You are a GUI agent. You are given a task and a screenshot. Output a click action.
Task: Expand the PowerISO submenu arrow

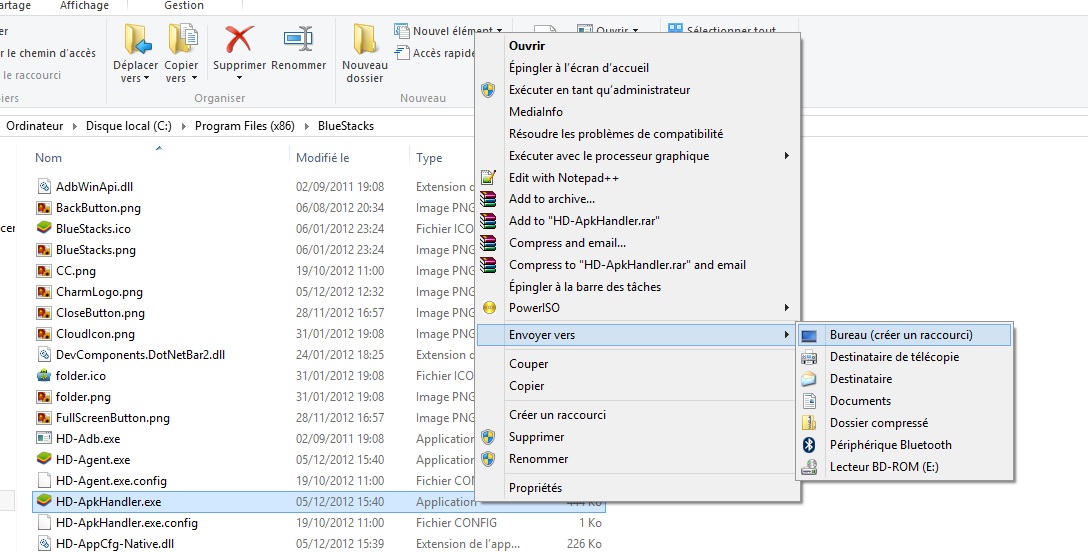click(786, 308)
